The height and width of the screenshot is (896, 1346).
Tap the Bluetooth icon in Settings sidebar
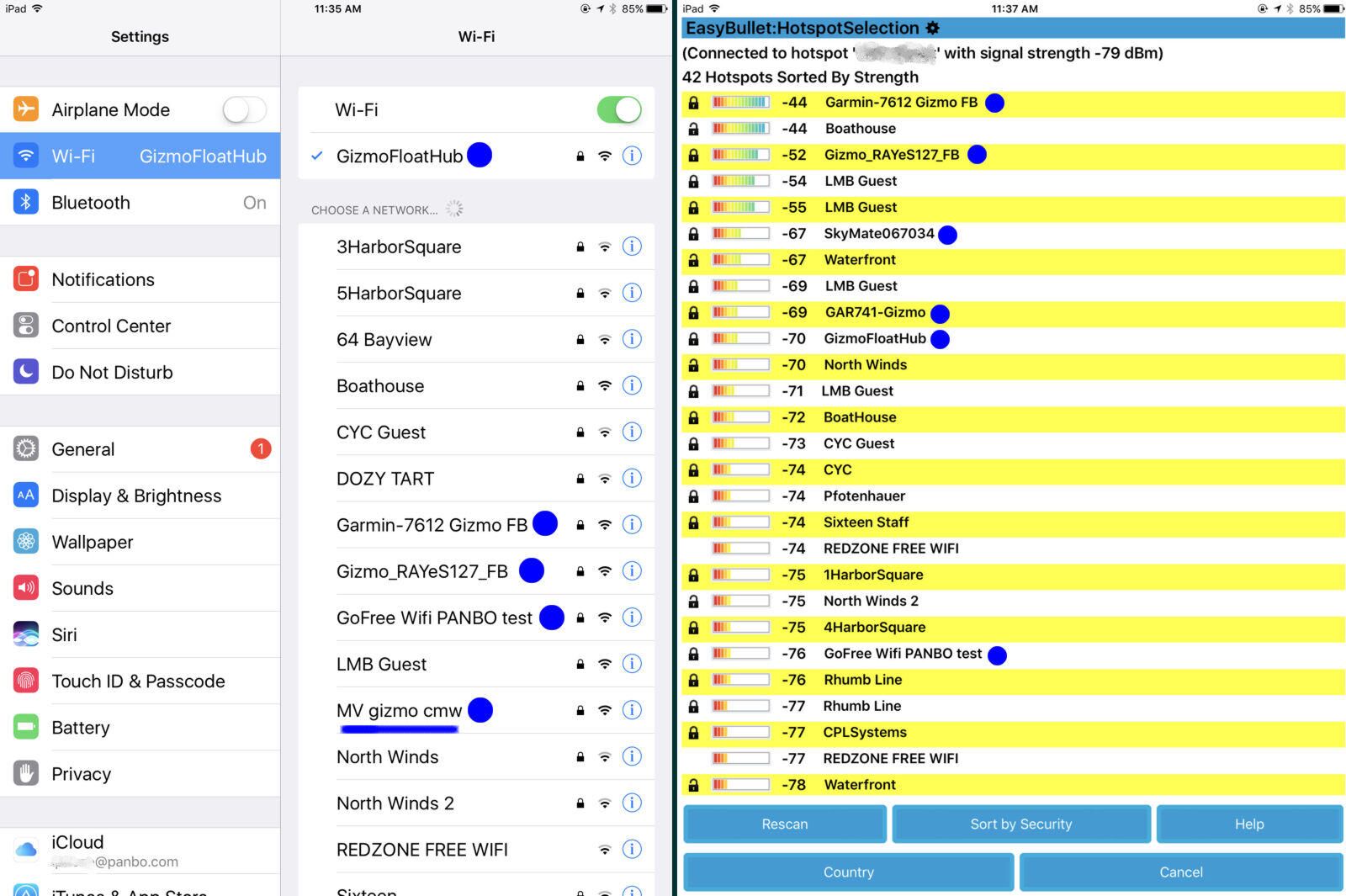coord(26,203)
